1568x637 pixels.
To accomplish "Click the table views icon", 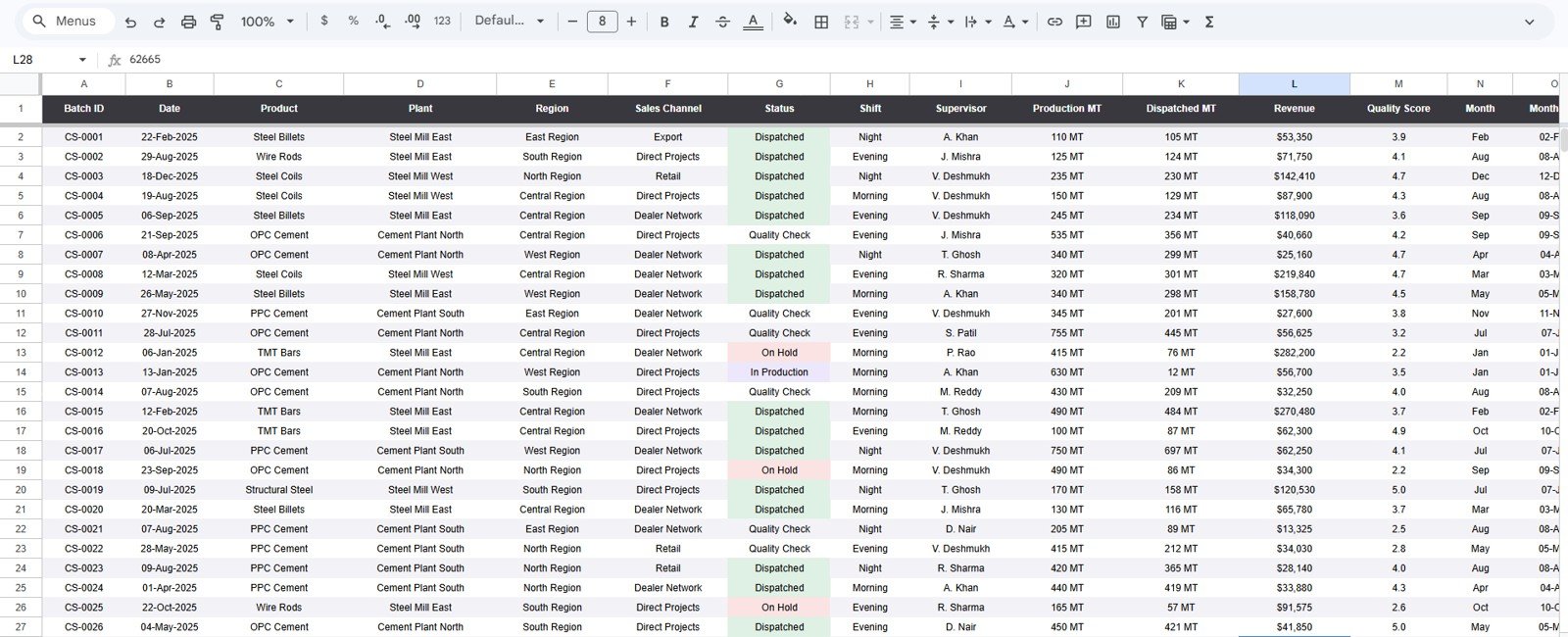I will click(x=1168, y=22).
